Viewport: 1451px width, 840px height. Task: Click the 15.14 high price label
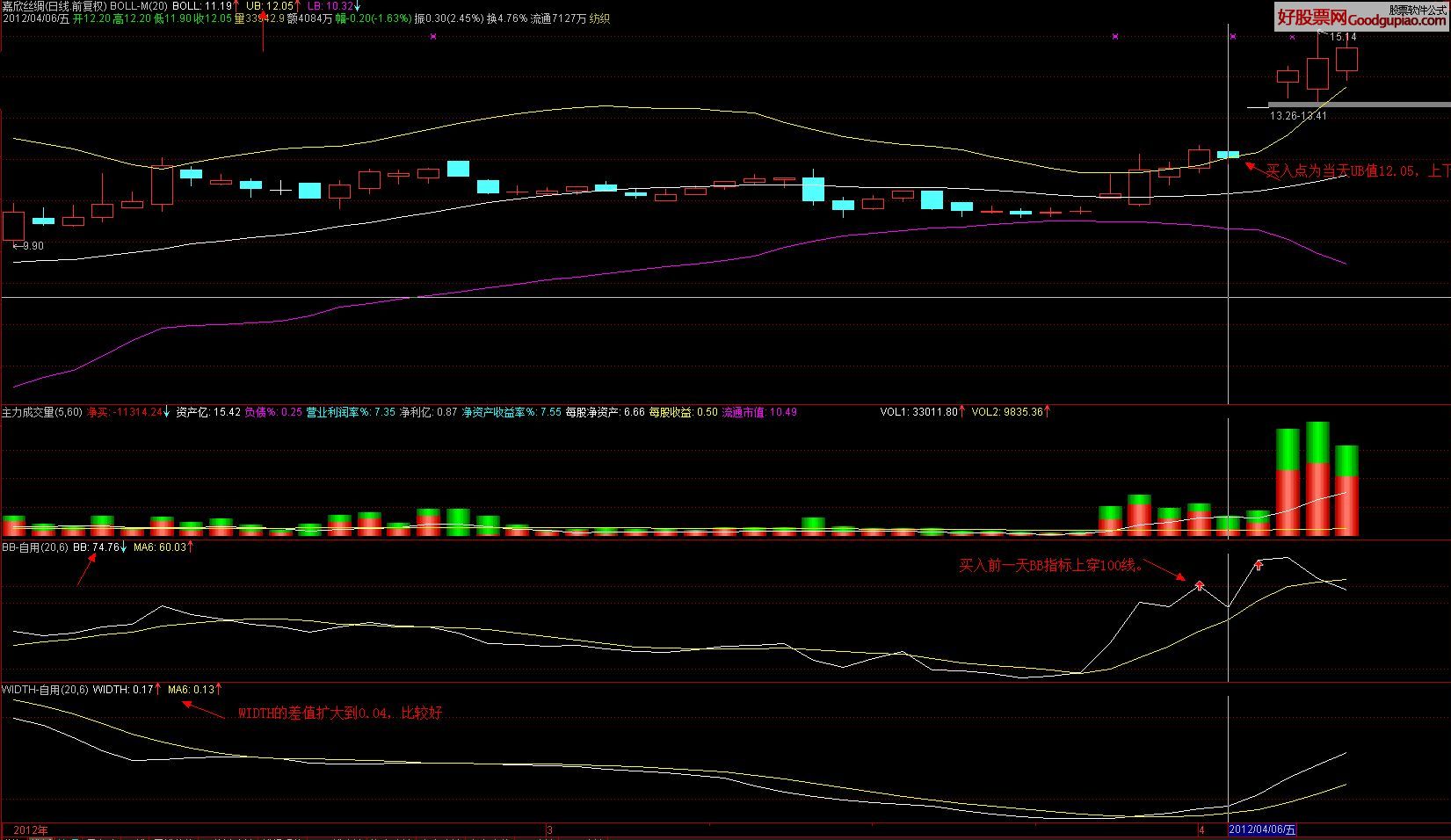point(1343,37)
